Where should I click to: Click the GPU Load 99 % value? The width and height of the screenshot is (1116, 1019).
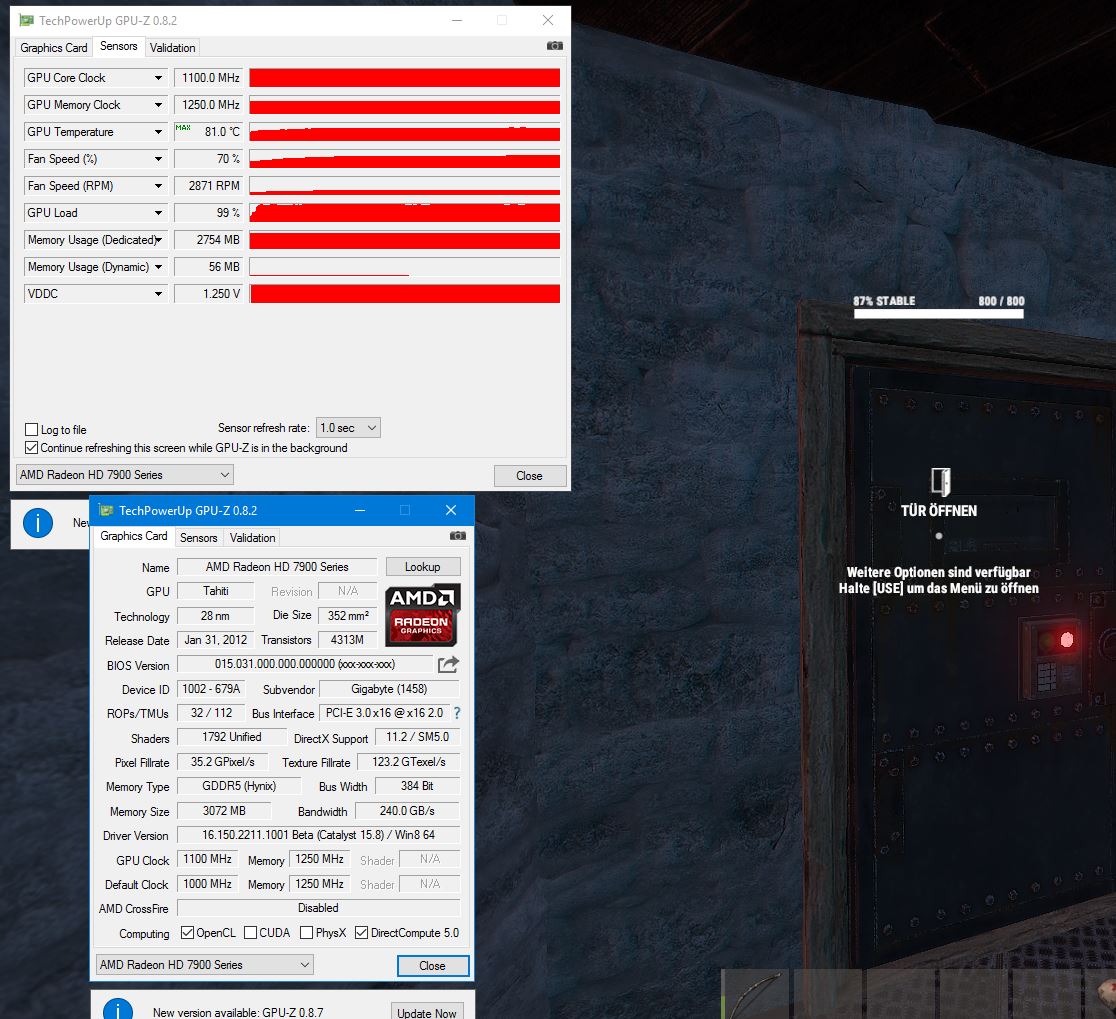208,213
